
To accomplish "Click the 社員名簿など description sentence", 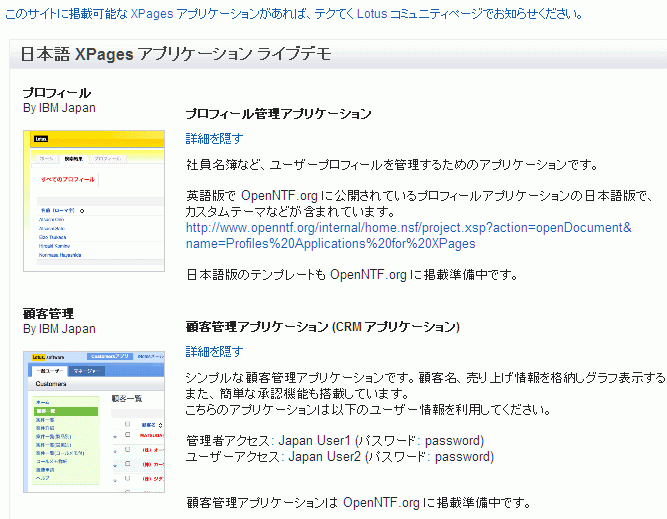I will [392, 165].
